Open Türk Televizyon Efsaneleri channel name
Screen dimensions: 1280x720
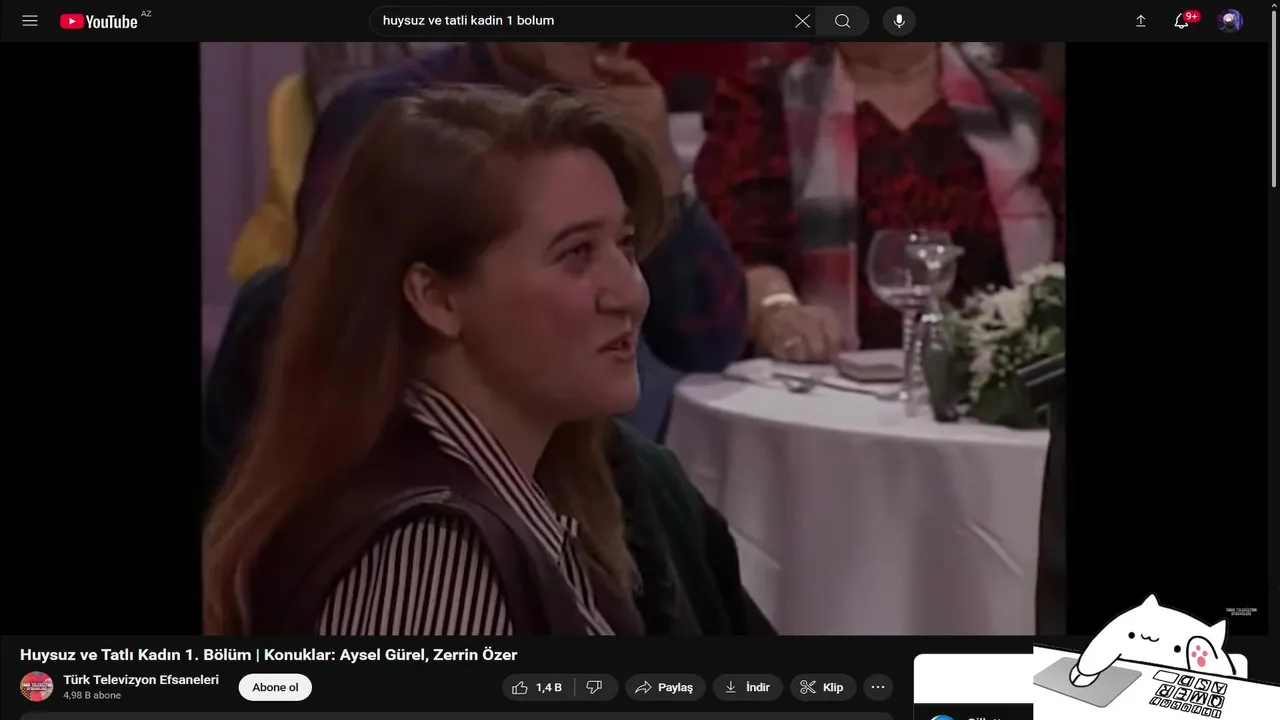(x=141, y=680)
